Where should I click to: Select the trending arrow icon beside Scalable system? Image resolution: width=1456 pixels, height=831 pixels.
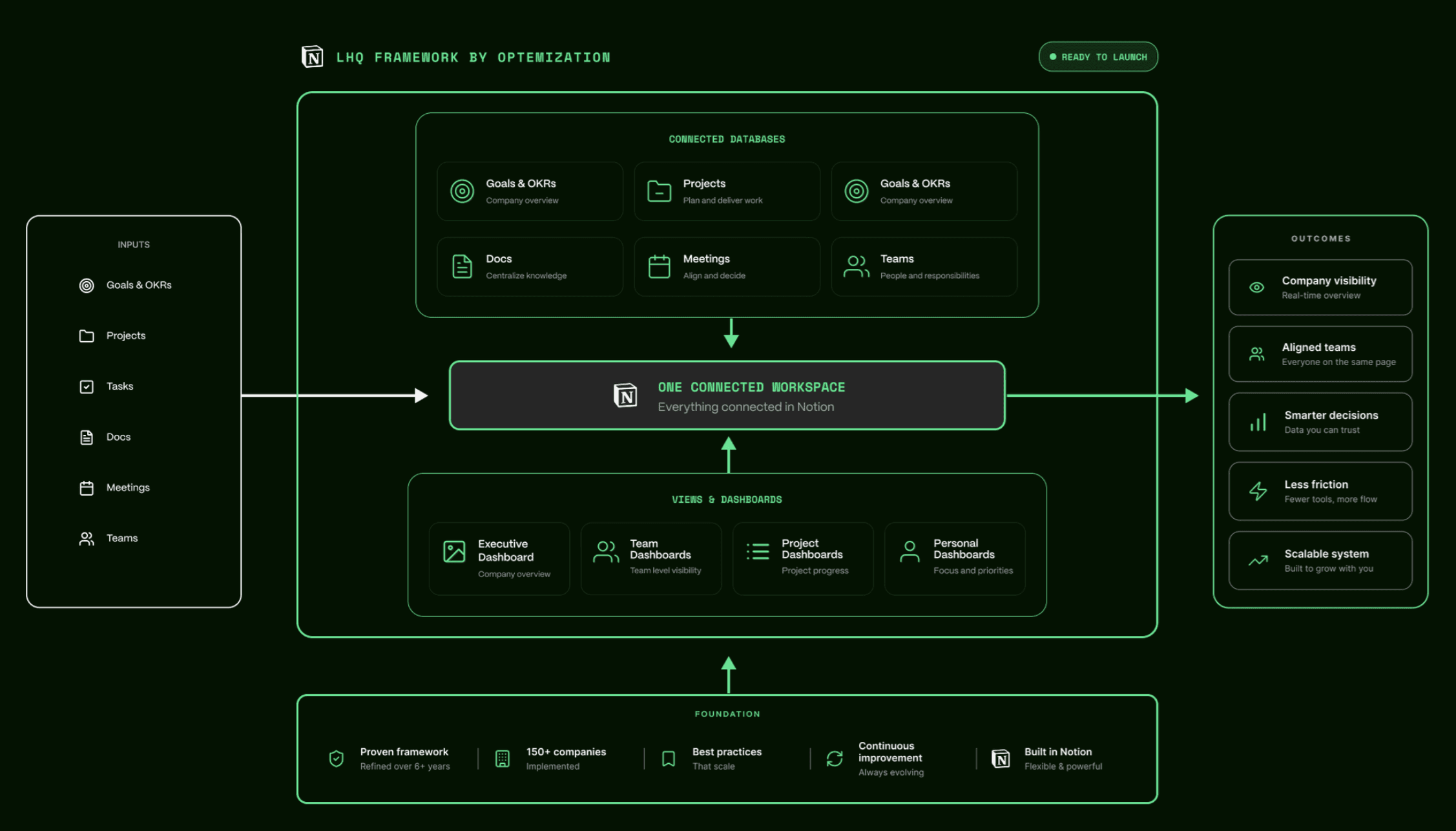[1258, 560]
